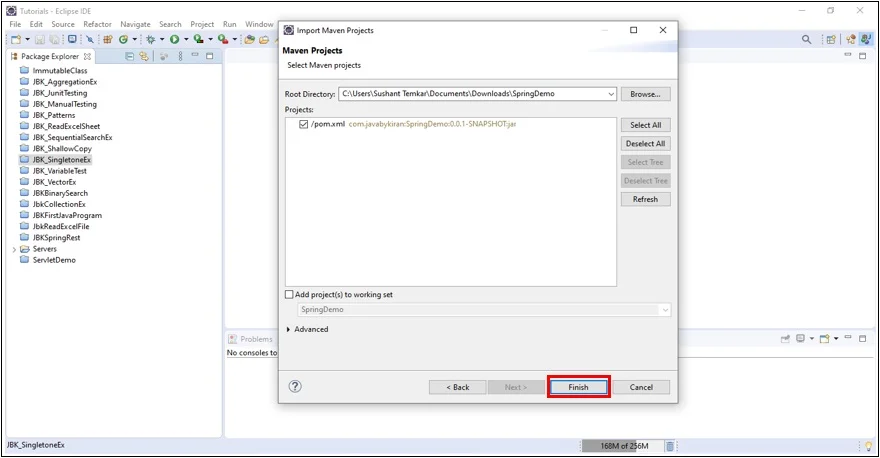880x458 pixels.
Task: Click the Coverage launch icon
Action: pos(198,39)
